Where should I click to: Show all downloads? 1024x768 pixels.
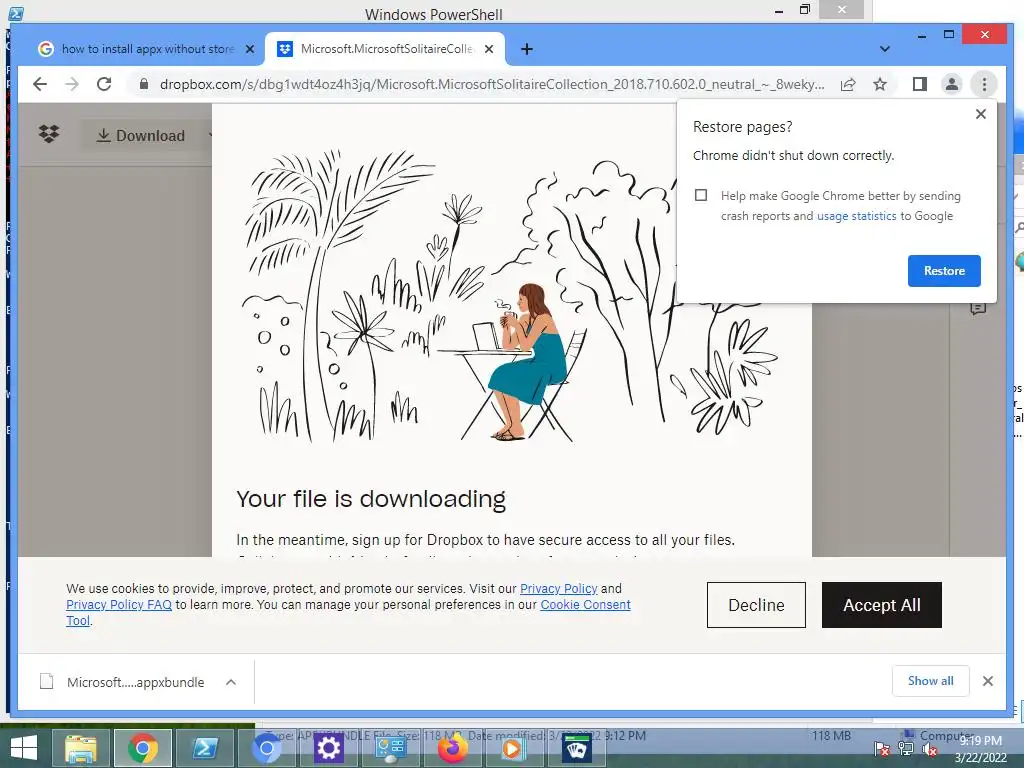[931, 681]
